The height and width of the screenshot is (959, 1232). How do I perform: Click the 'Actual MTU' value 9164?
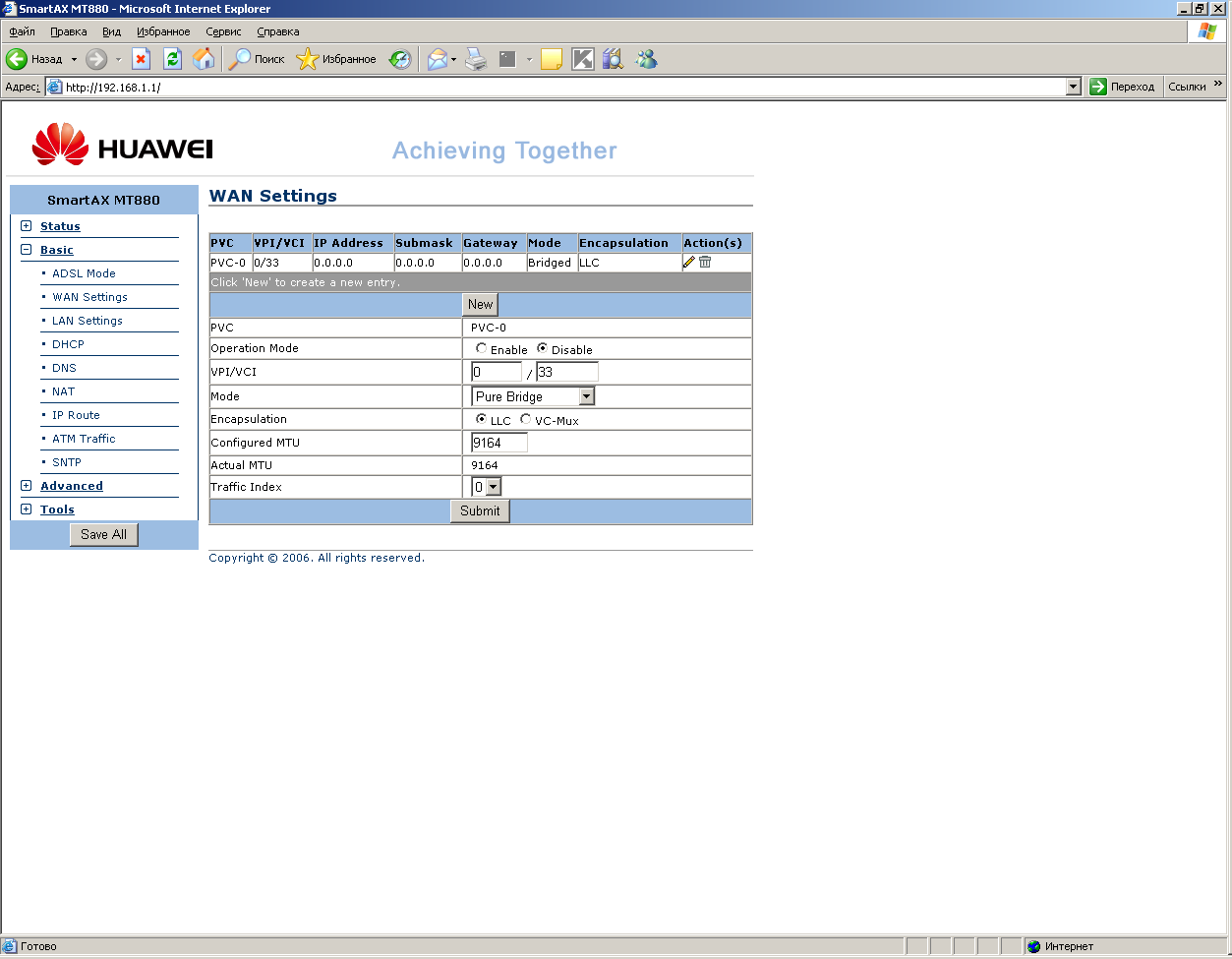click(x=485, y=465)
